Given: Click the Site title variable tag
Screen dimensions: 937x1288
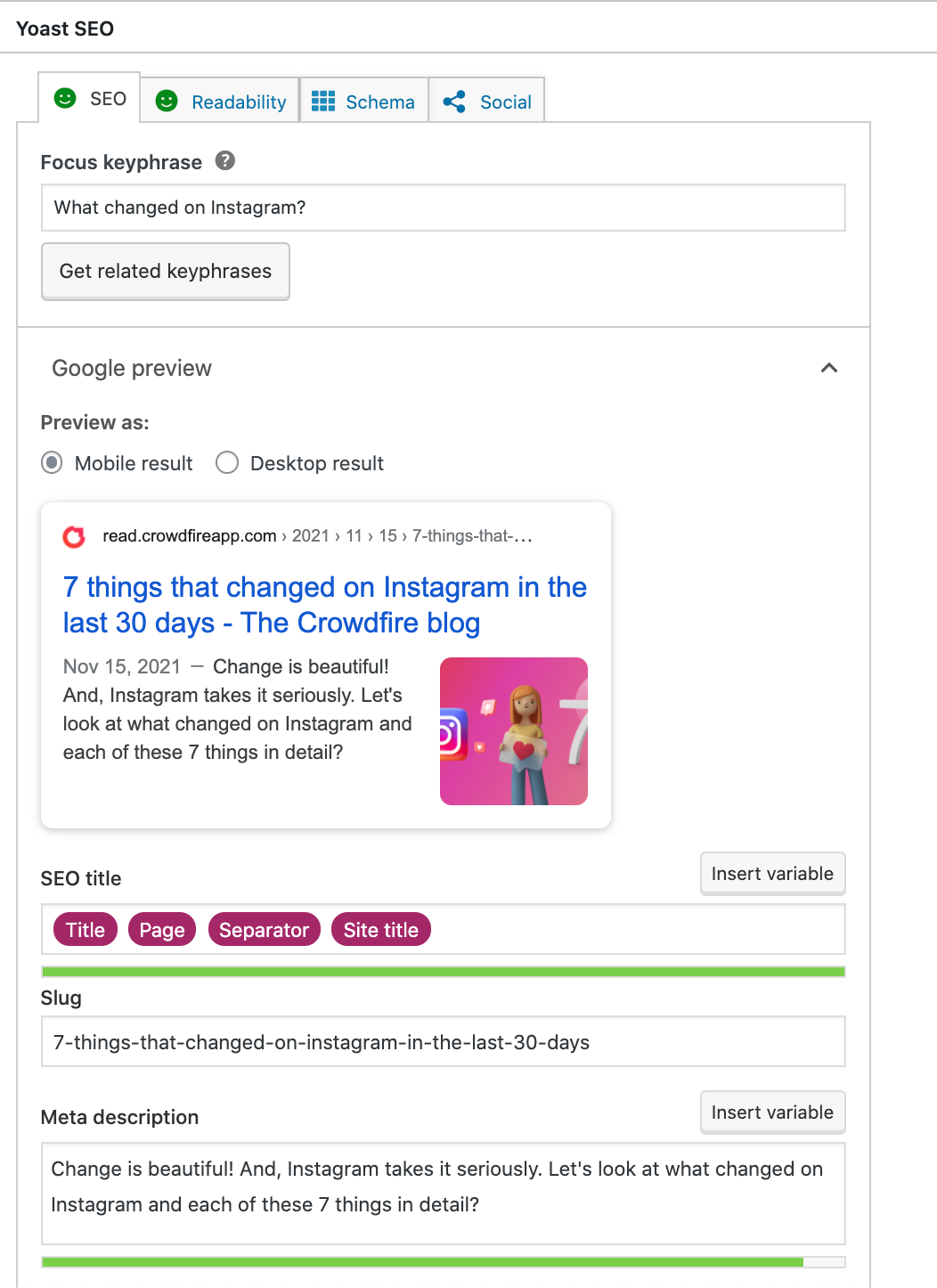Looking at the screenshot, I should pyautogui.click(x=380, y=930).
